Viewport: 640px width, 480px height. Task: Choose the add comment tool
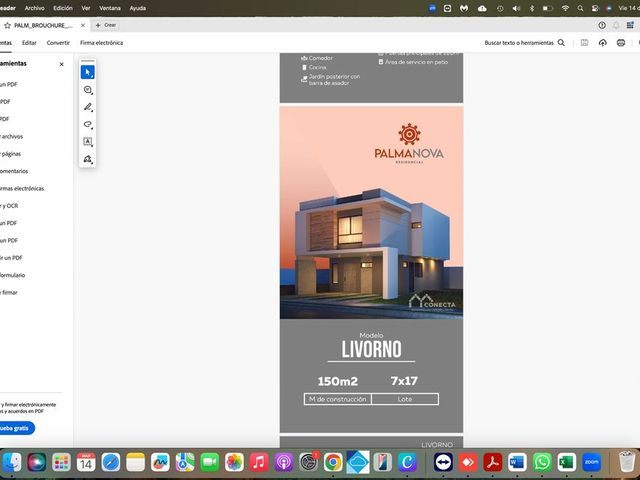pyautogui.click(x=87, y=90)
